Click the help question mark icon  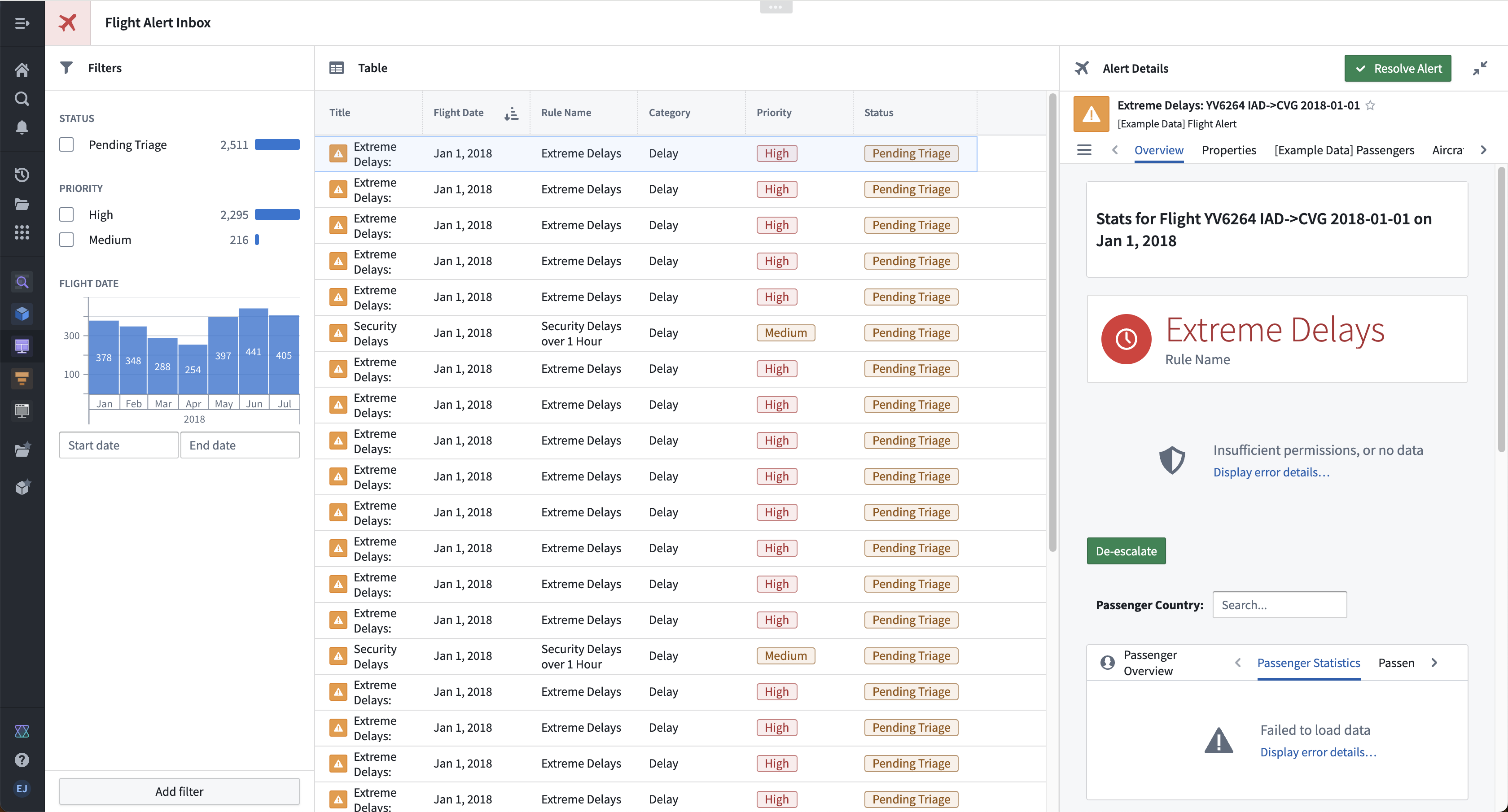pyautogui.click(x=22, y=760)
